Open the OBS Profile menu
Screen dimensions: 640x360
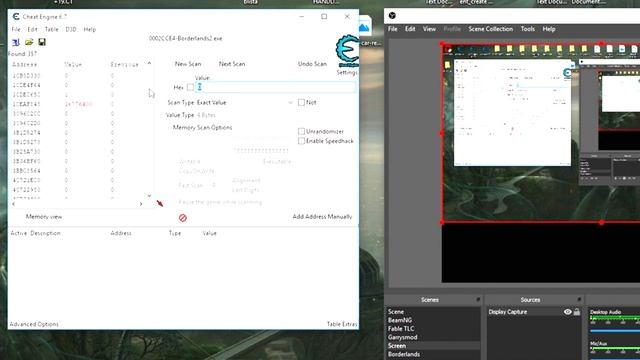click(x=452, y=29)
